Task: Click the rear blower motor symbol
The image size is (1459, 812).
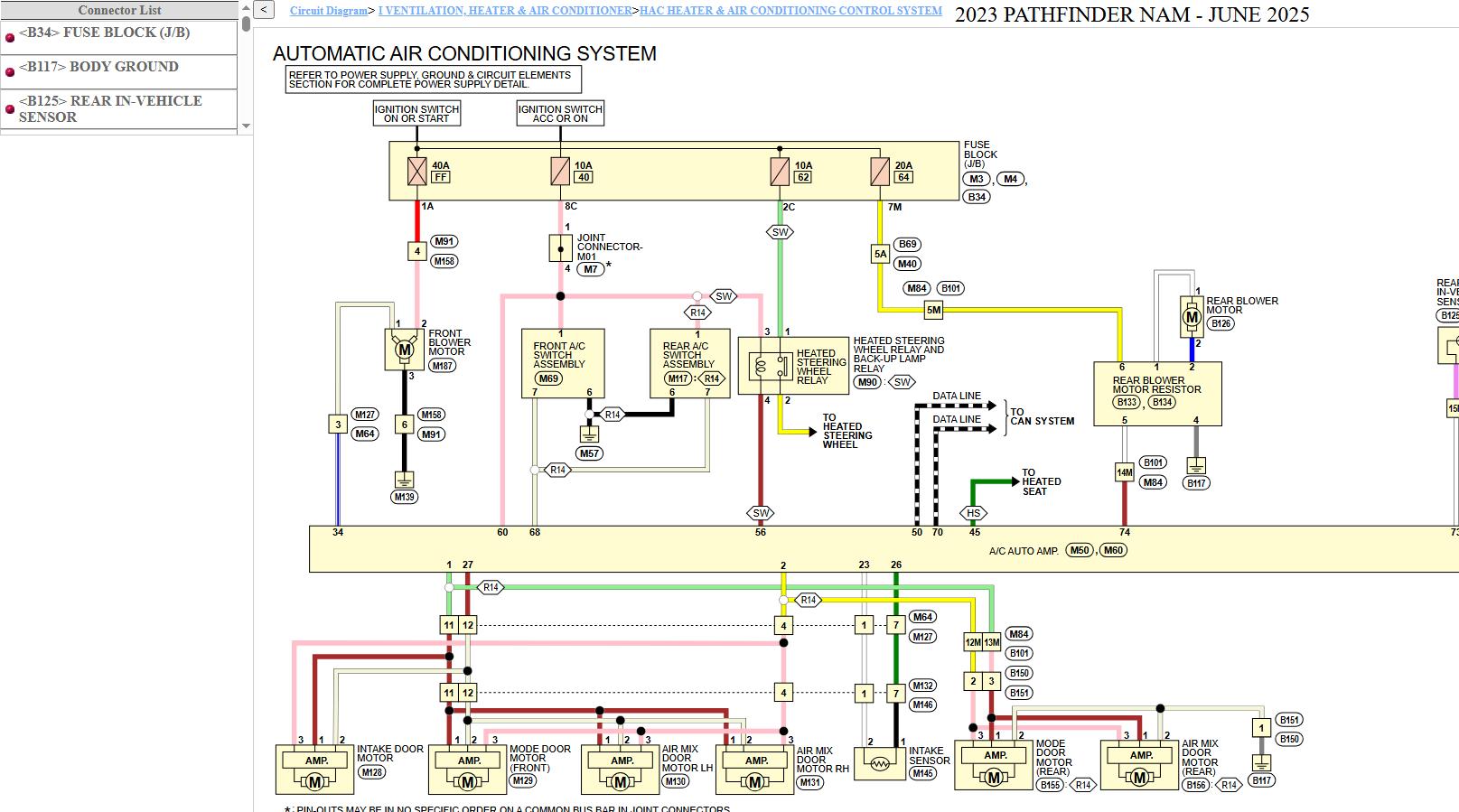Action: pyautogui.click(x=1192, y=317)
